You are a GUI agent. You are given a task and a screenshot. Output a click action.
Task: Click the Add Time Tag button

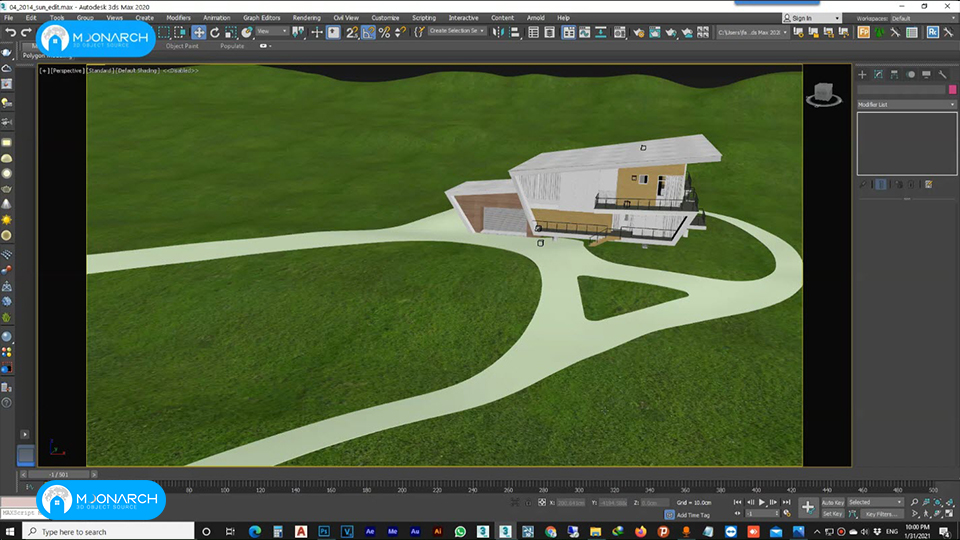693,515
